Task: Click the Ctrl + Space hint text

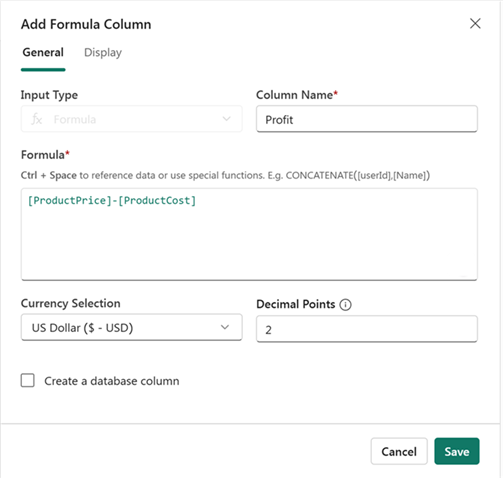Action: [225, 175]
